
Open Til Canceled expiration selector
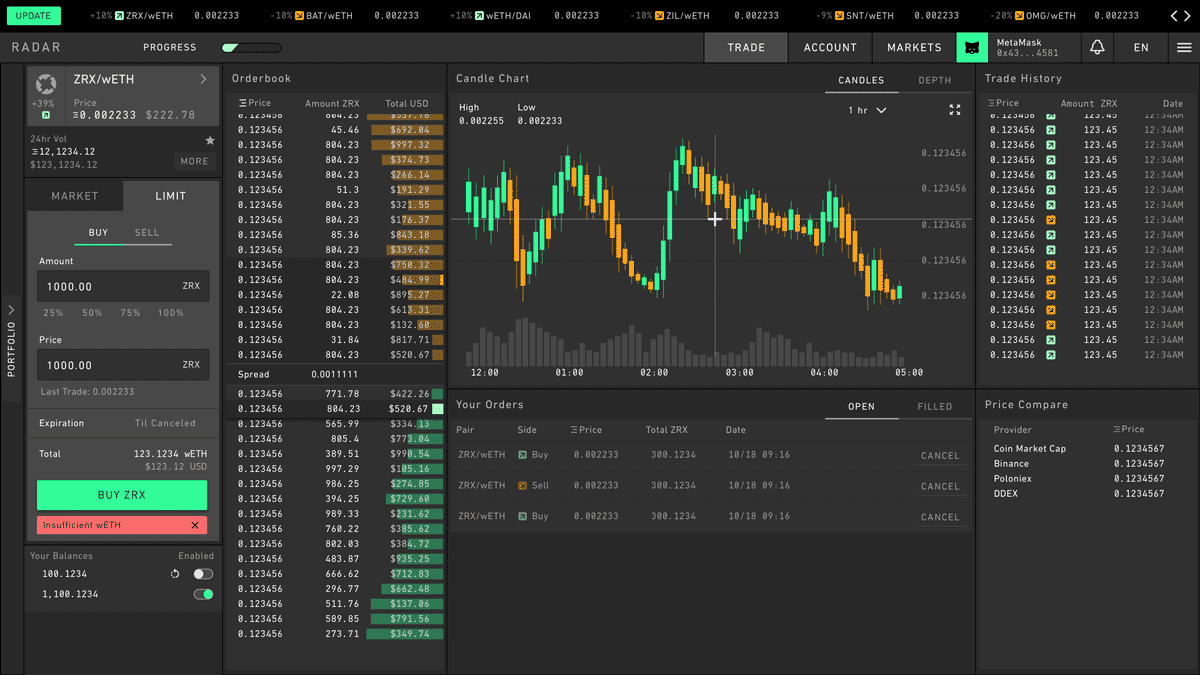click(166, 423)
